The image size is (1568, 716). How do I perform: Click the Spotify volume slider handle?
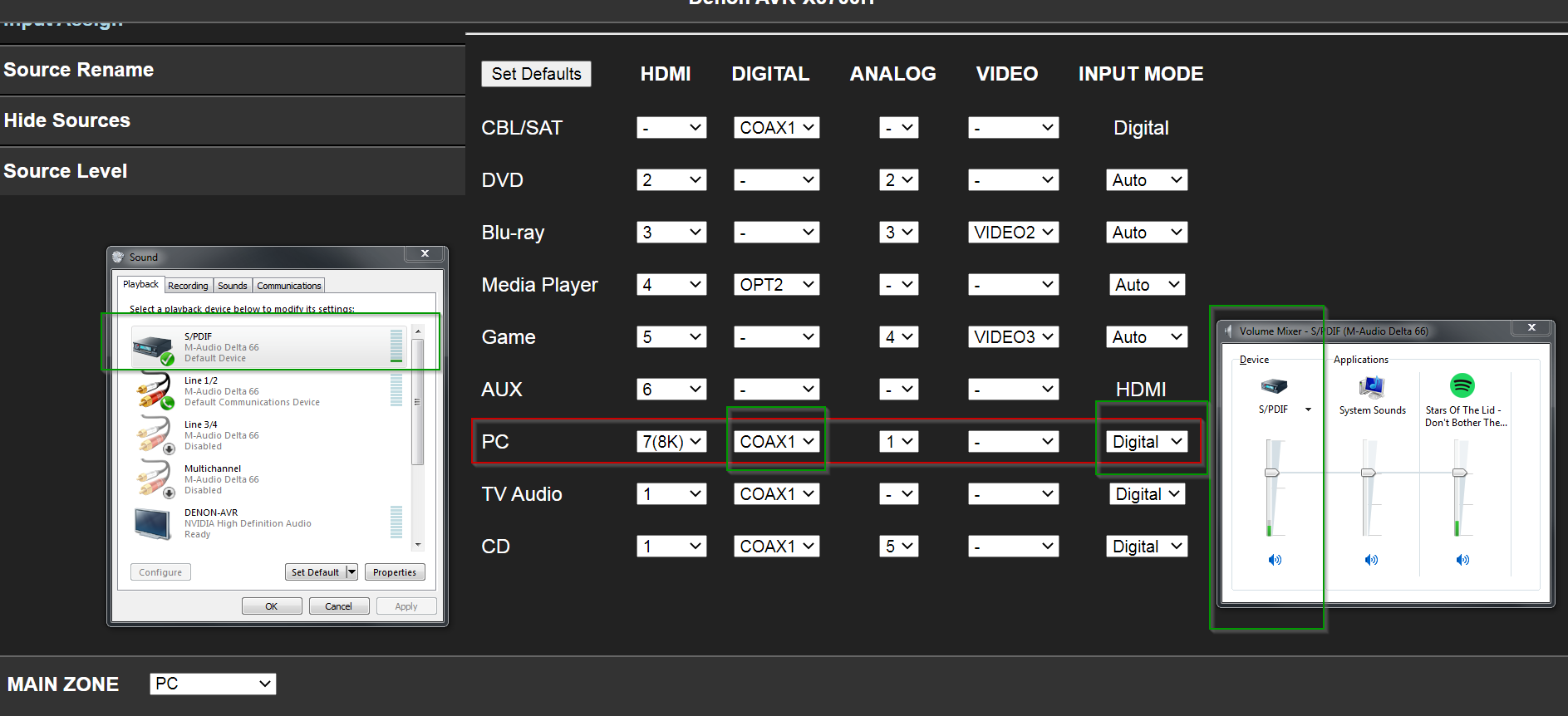click(x=1459, y=473)
